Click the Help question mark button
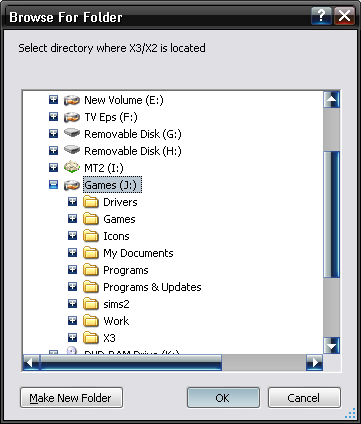The width and height of the screenshot is (361, 424). 321,16
